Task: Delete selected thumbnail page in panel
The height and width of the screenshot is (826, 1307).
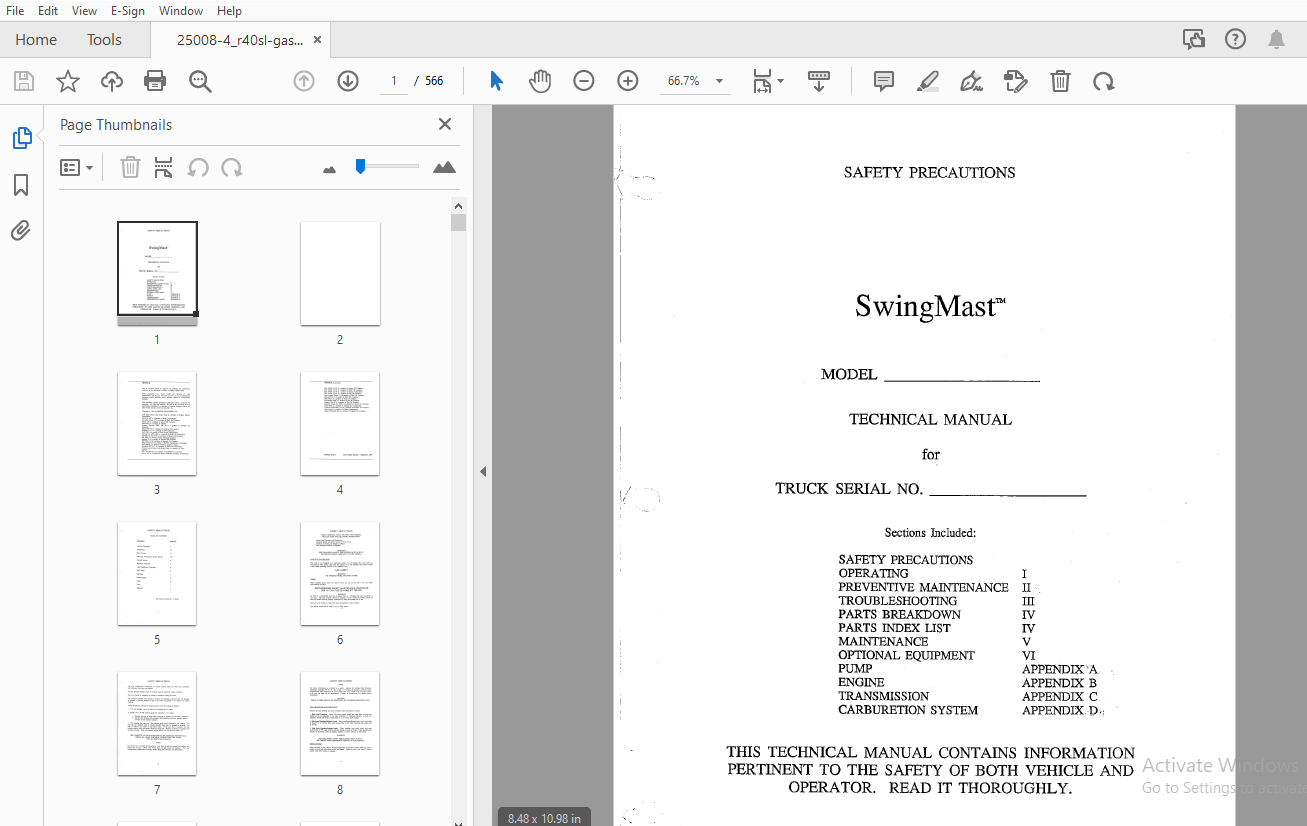Action: (130, 167)
